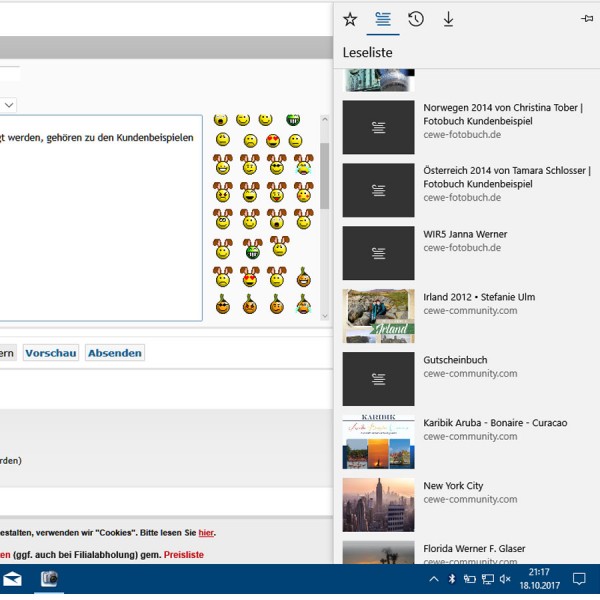Insert the green grinning bunny-ear smiley
600x600 pixels.
[x=253, y=249]
